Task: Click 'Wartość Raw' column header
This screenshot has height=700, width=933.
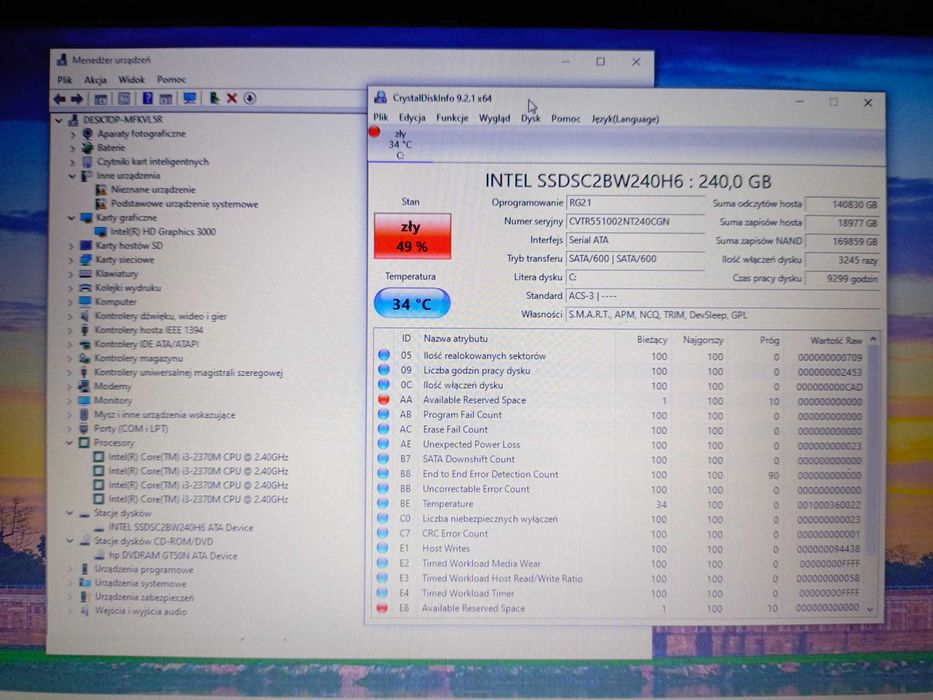Action: 835,340
